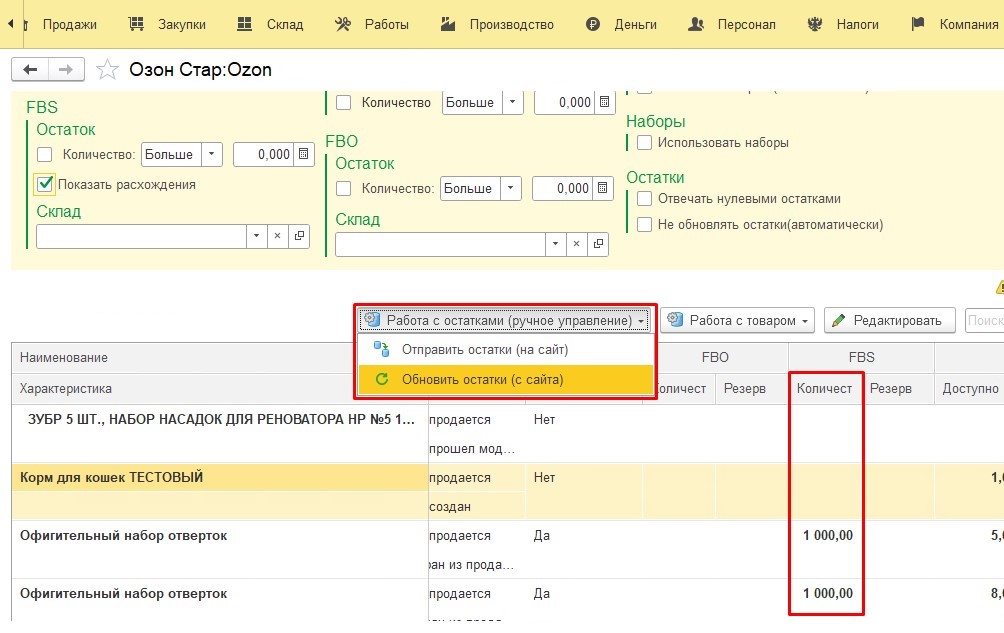Open the Работа с товаром dropdown
The height and width of the screenshot is (633, 1004).
738,320
